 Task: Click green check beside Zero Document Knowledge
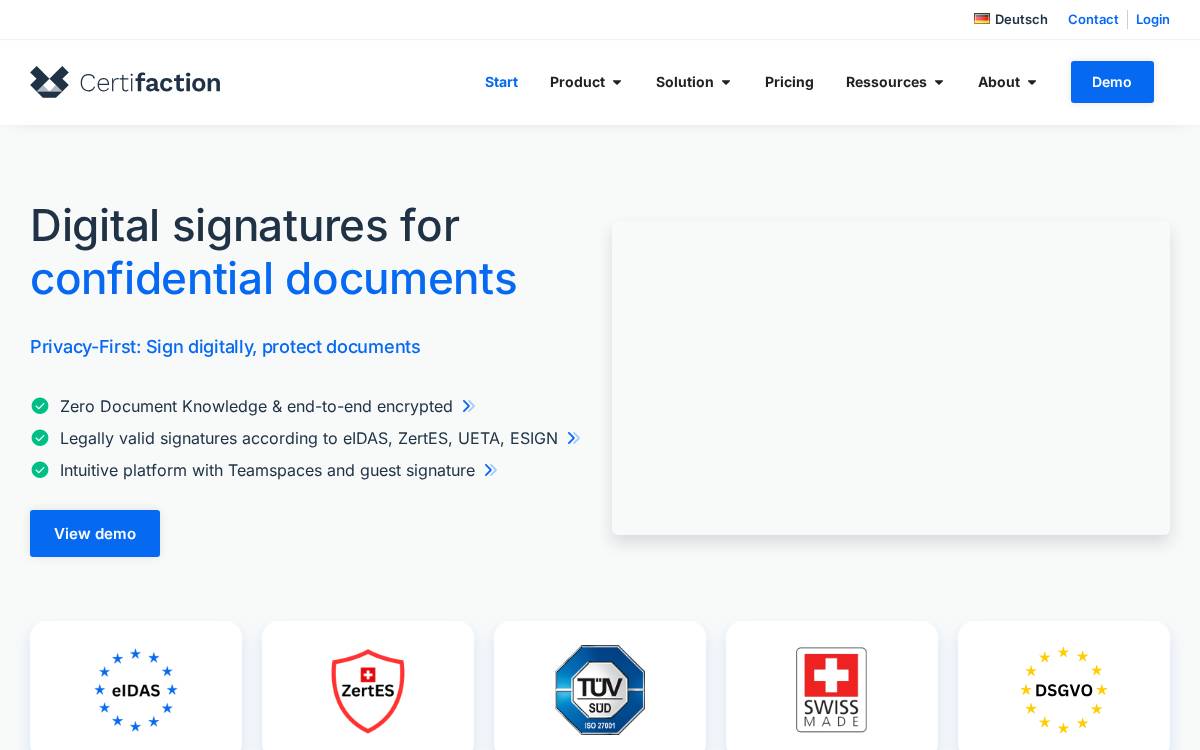coord(40,406)
